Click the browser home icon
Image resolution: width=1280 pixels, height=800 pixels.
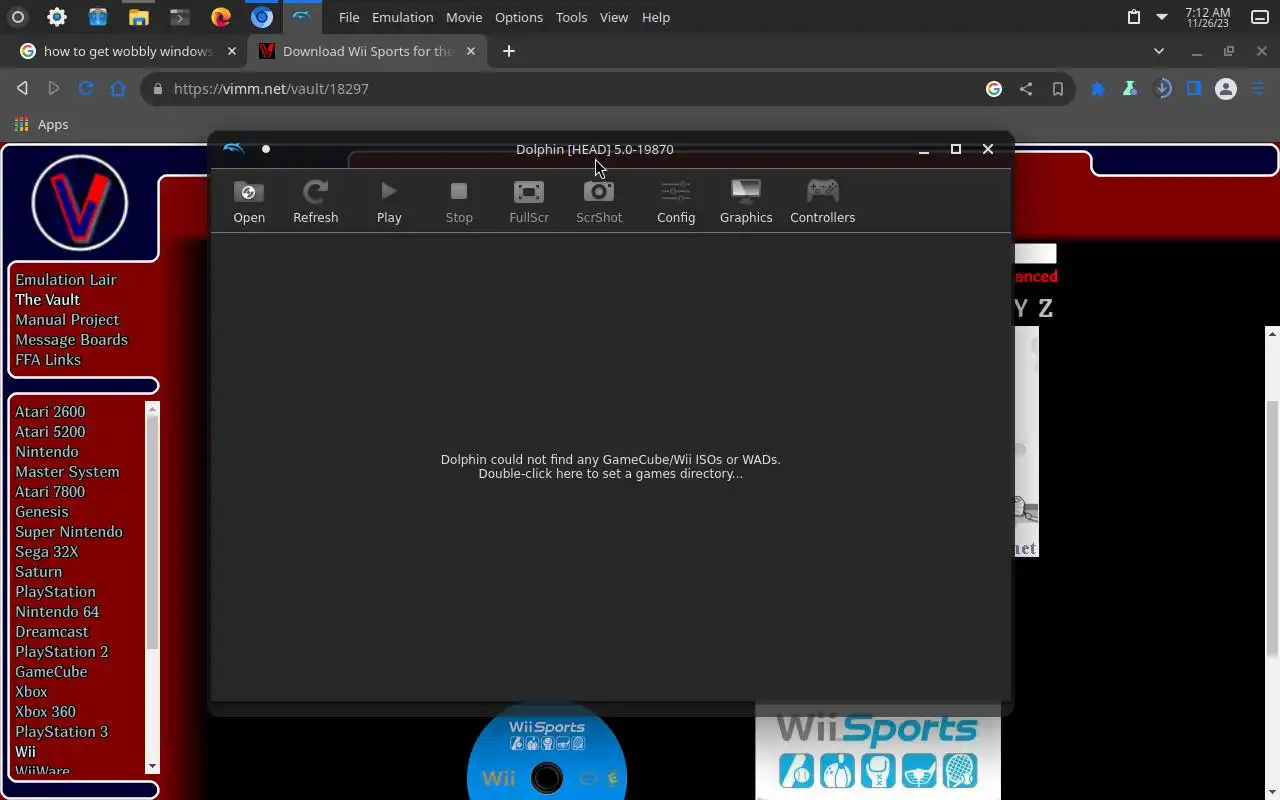(118, 89)
